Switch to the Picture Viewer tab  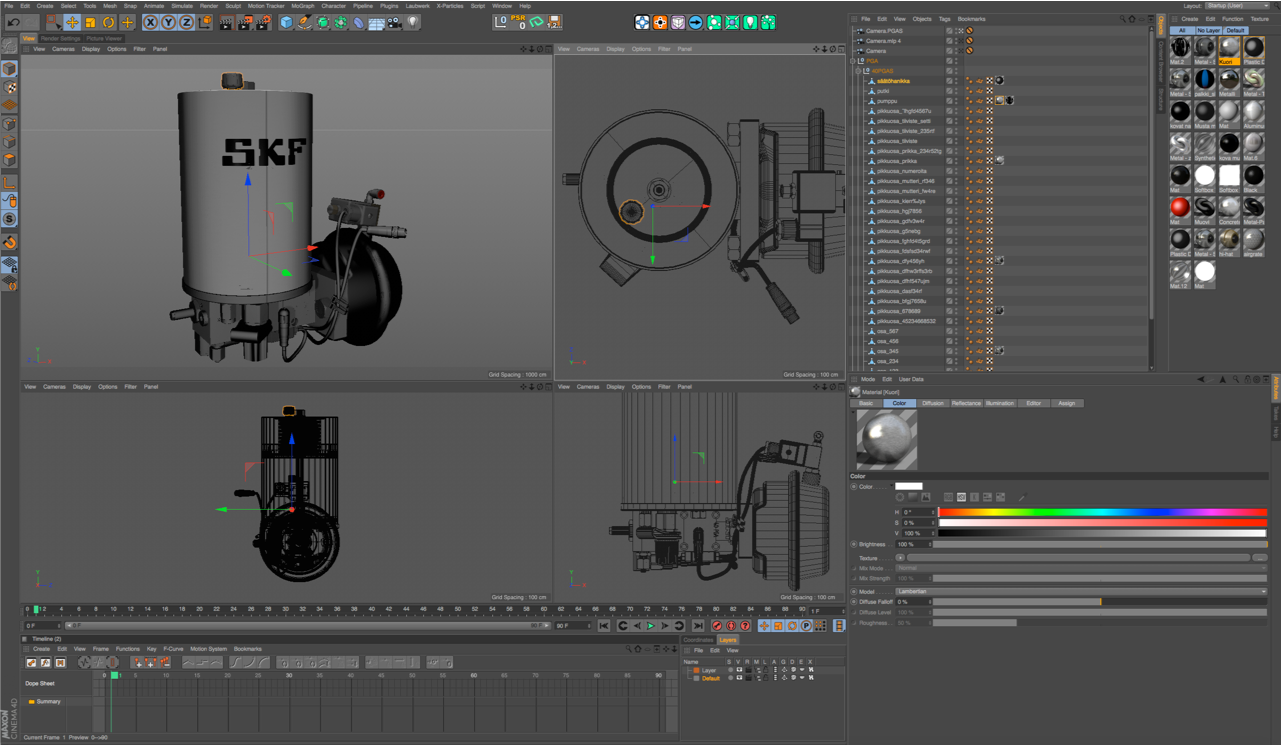point(104,38)
